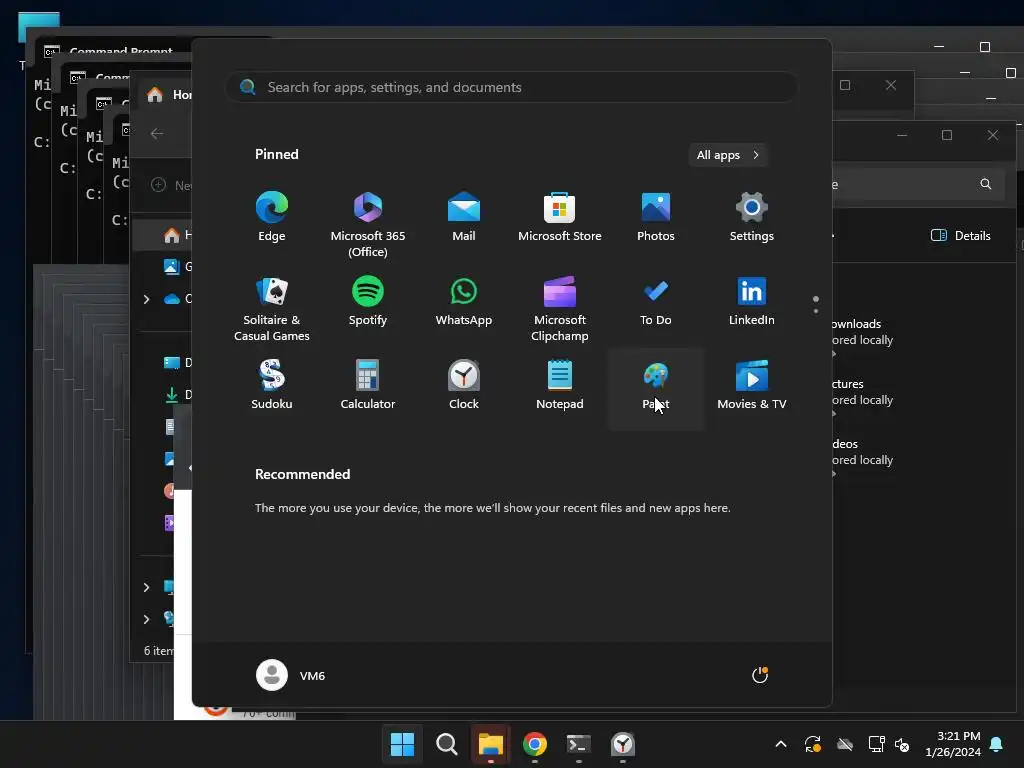Click the Start menu search box
Viewport: 1024px width, 768px height.
click(x=511, y=87)
